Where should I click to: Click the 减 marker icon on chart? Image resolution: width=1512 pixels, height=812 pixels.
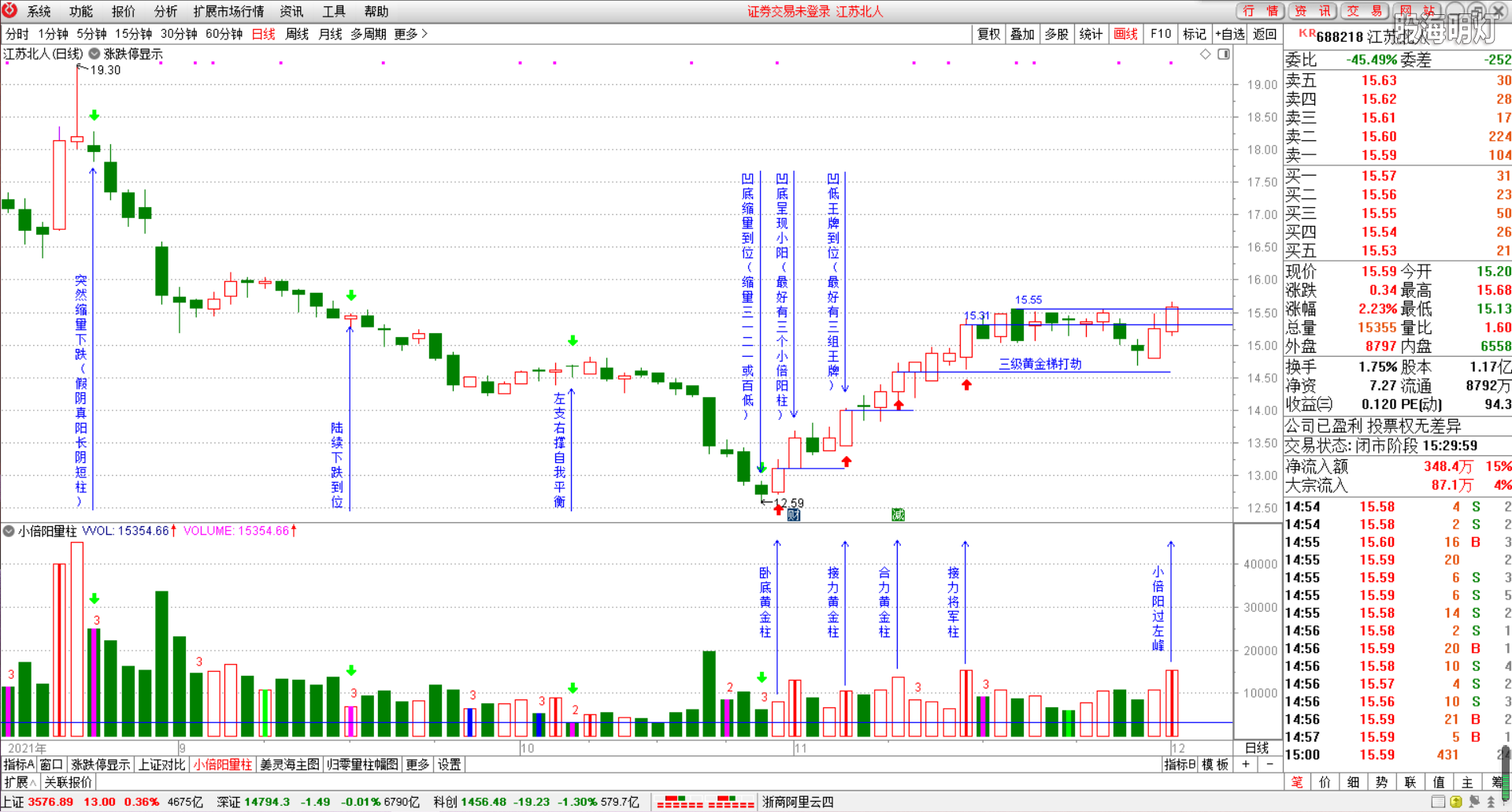pyautogui.click(x=898, y=515)
